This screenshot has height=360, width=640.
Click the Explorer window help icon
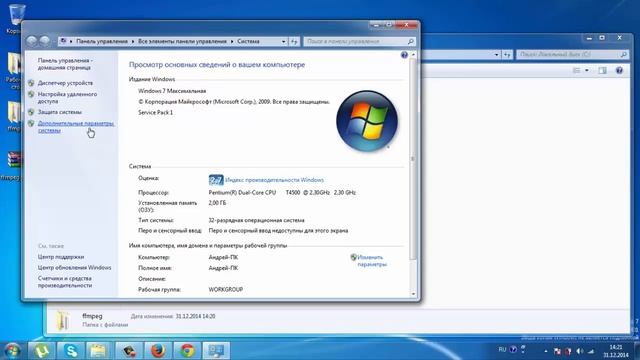pyautogui.click(x=619, y=71)
